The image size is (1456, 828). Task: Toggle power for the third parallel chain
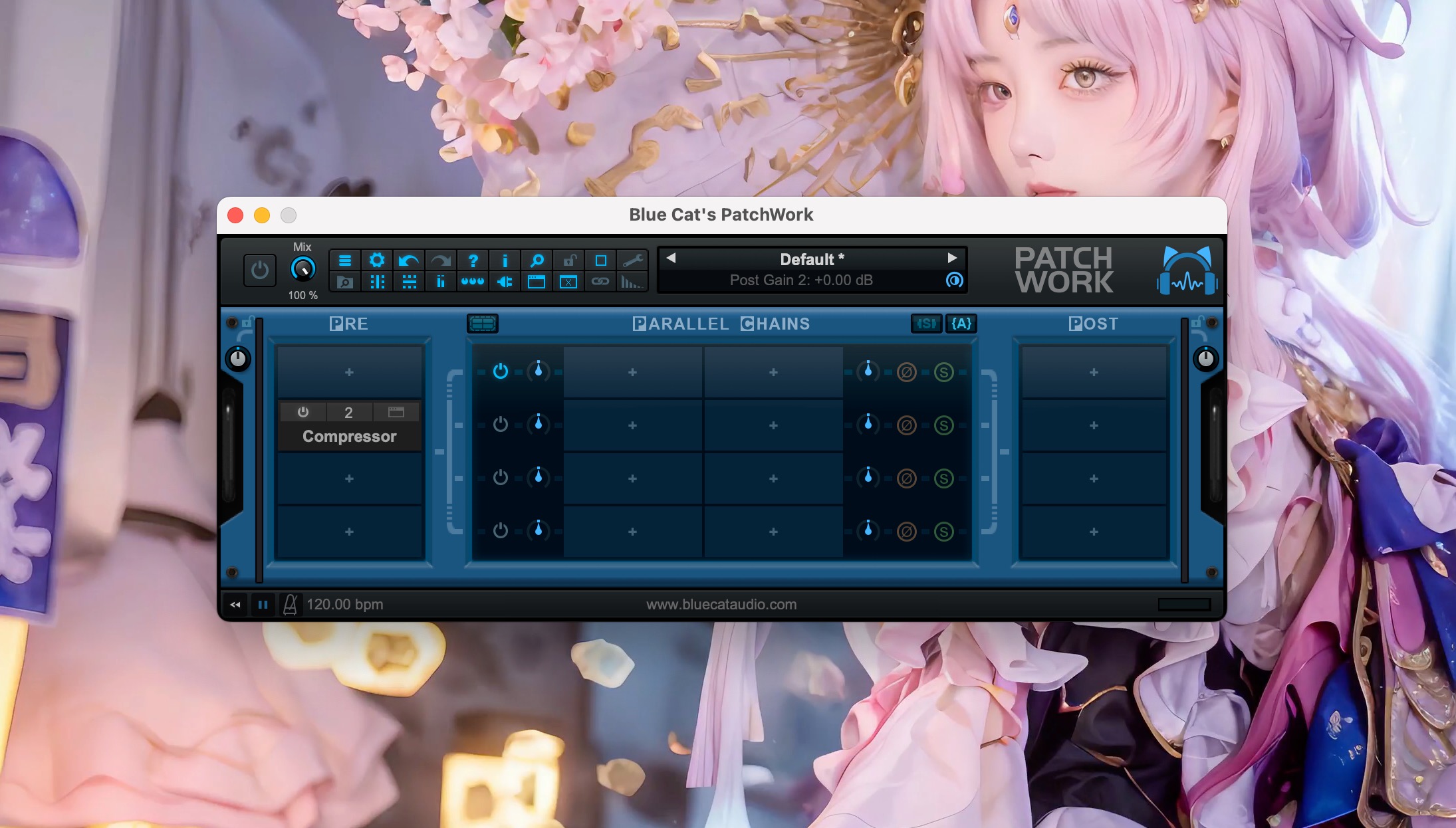[501, 478]
